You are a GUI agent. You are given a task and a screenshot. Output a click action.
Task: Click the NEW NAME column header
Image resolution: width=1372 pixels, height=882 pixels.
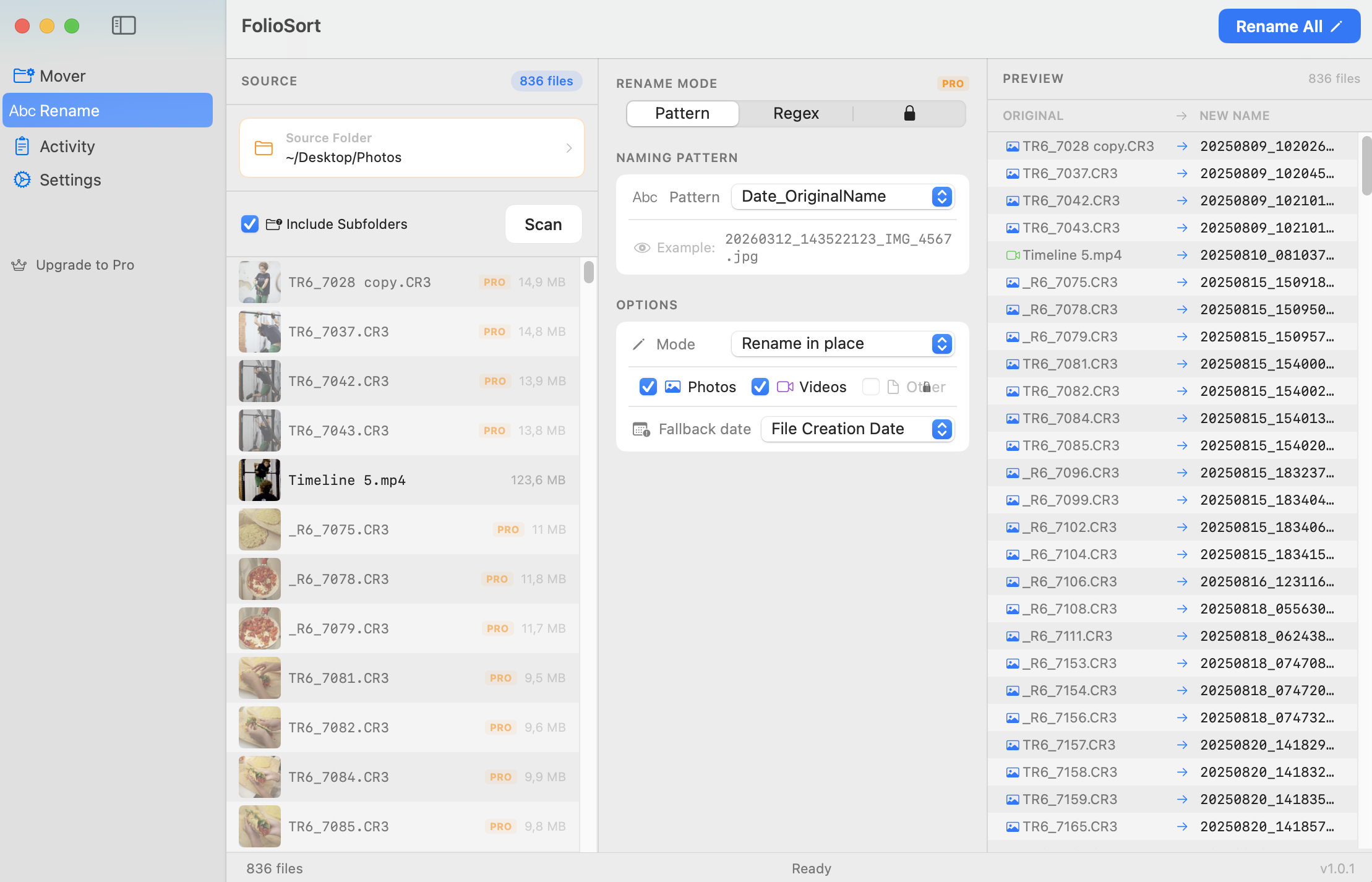coord(1234,116)
